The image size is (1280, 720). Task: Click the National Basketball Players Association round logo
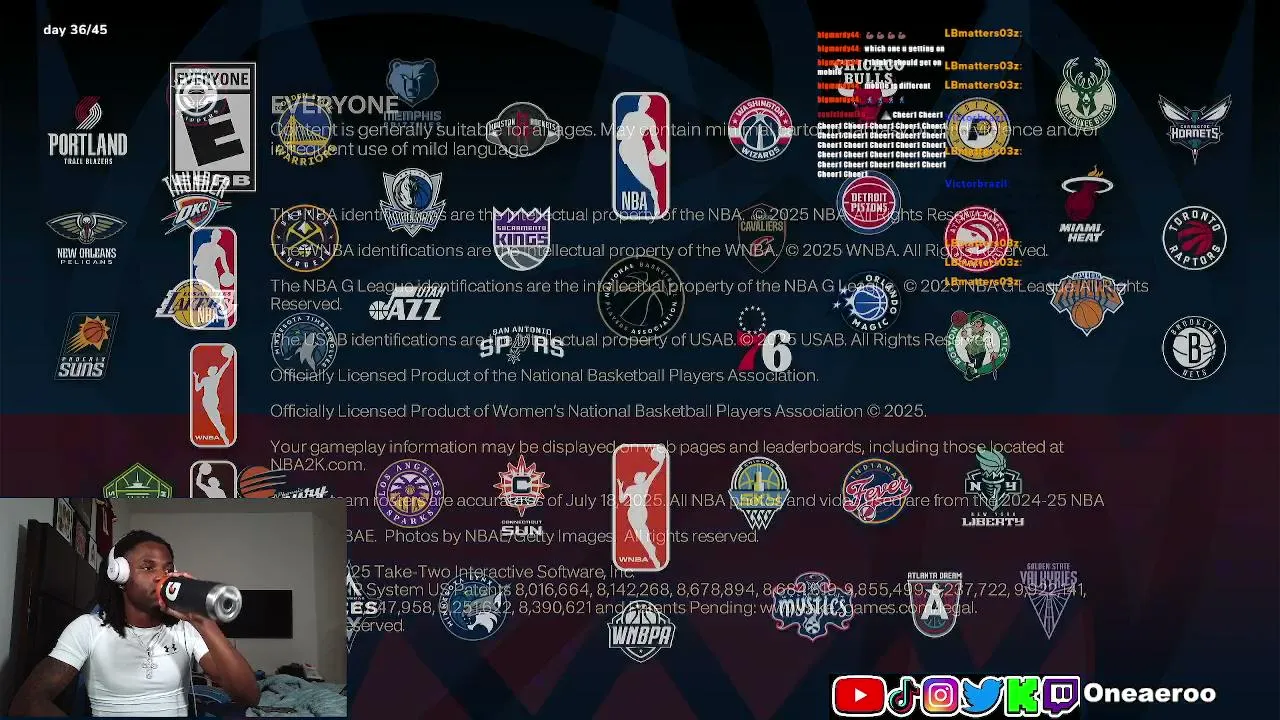(641, 298)
